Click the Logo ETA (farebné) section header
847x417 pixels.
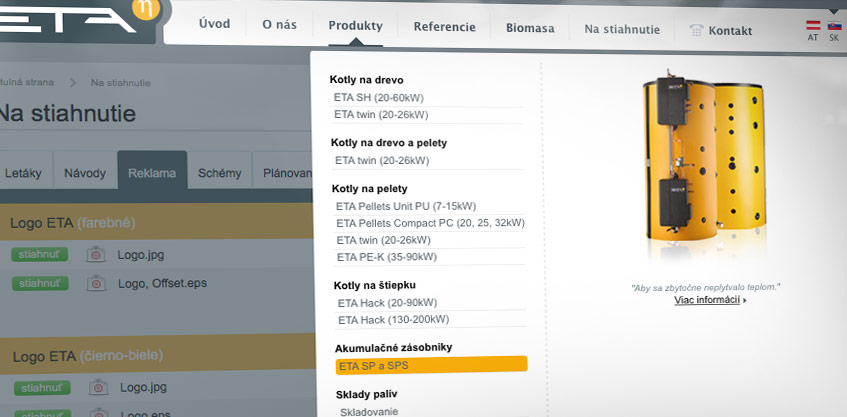coord(157,223)
